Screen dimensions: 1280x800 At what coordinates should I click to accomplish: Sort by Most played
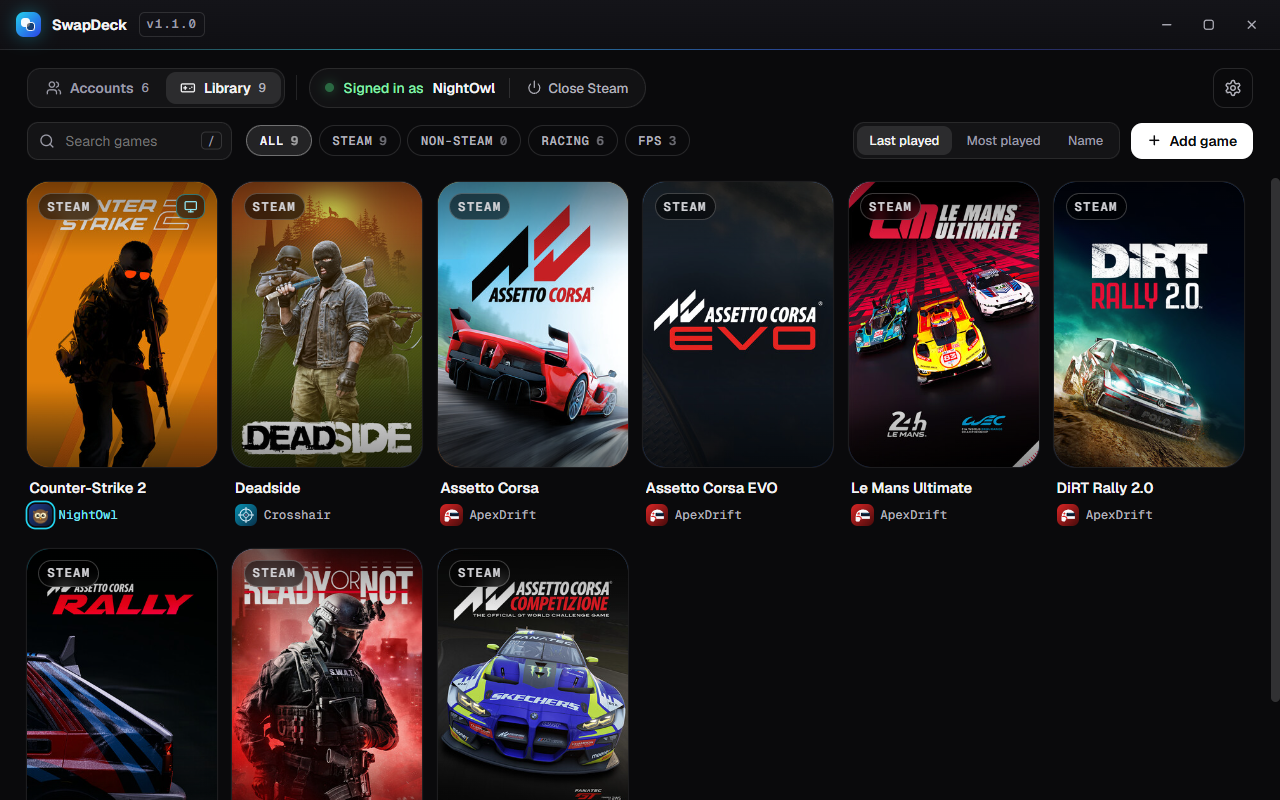pos(1003,141)
